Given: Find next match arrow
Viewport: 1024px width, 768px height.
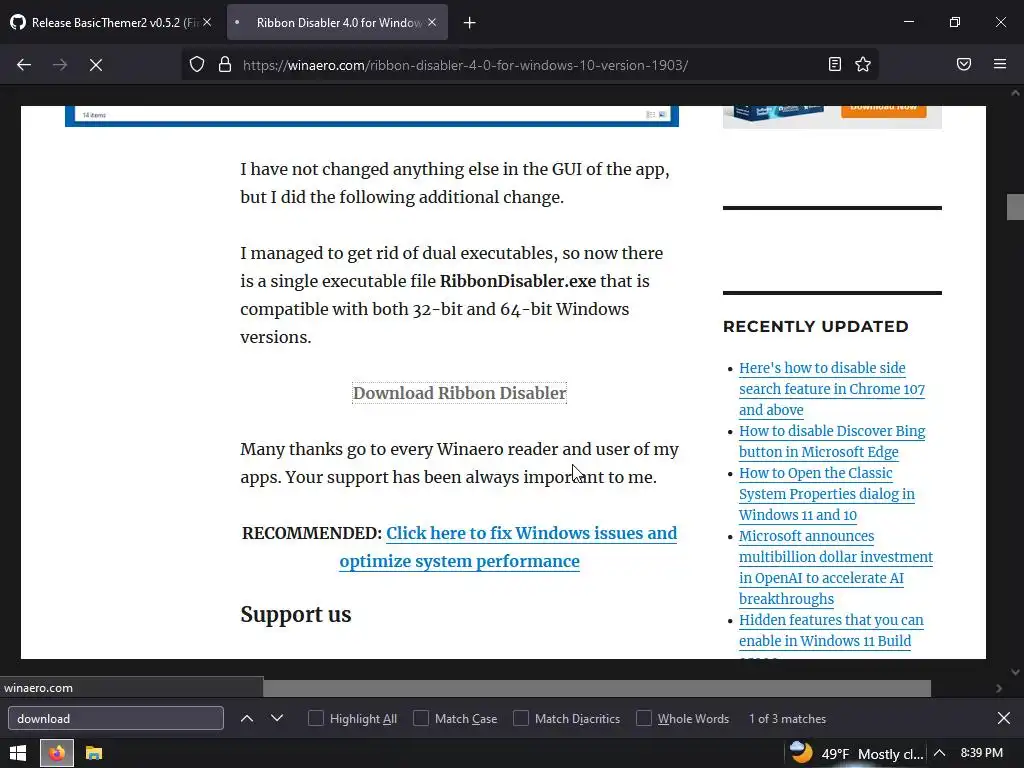Looking at the screenshot, I should 277,718.
